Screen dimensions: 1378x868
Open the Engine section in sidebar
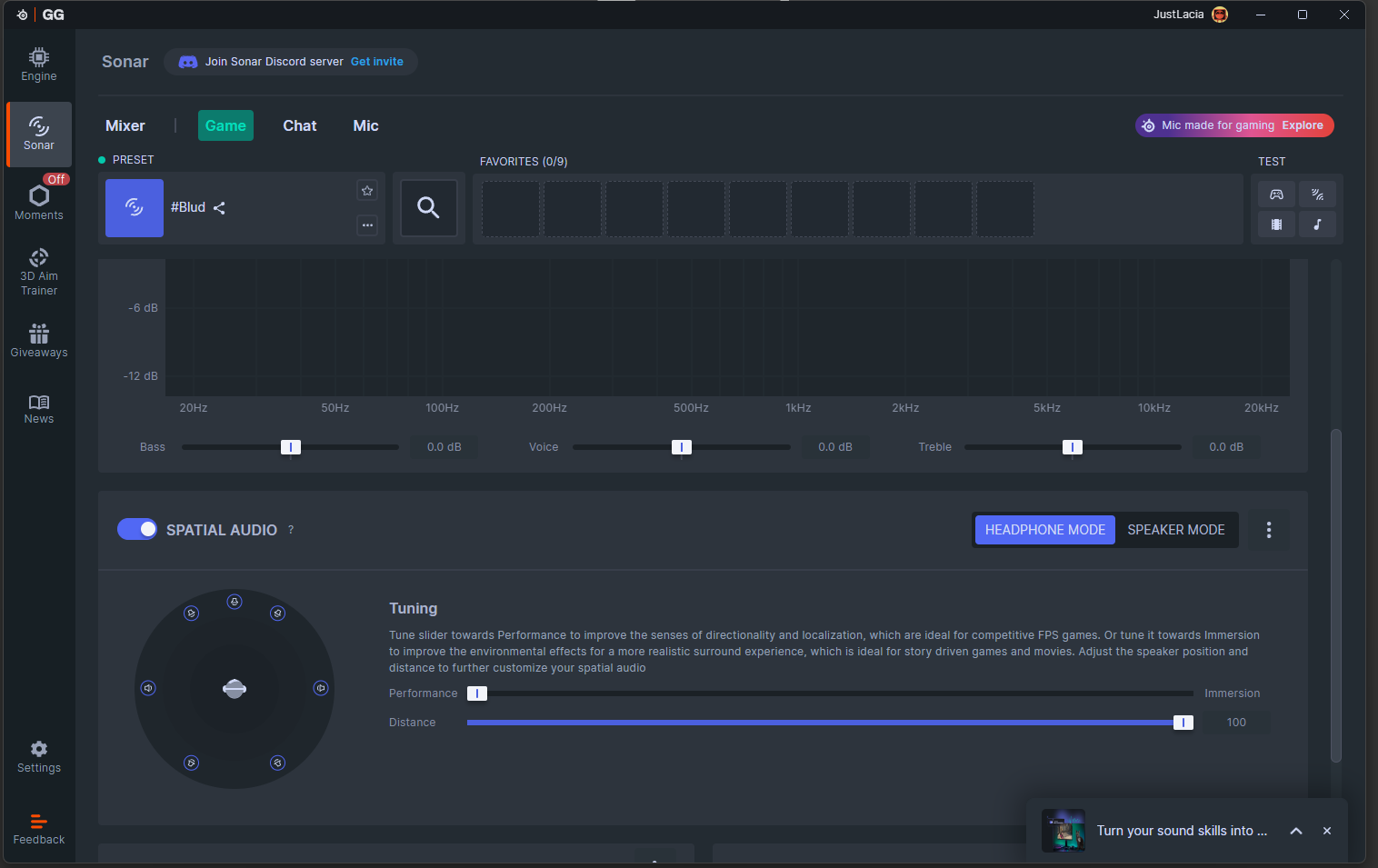(x=39, y=65)
